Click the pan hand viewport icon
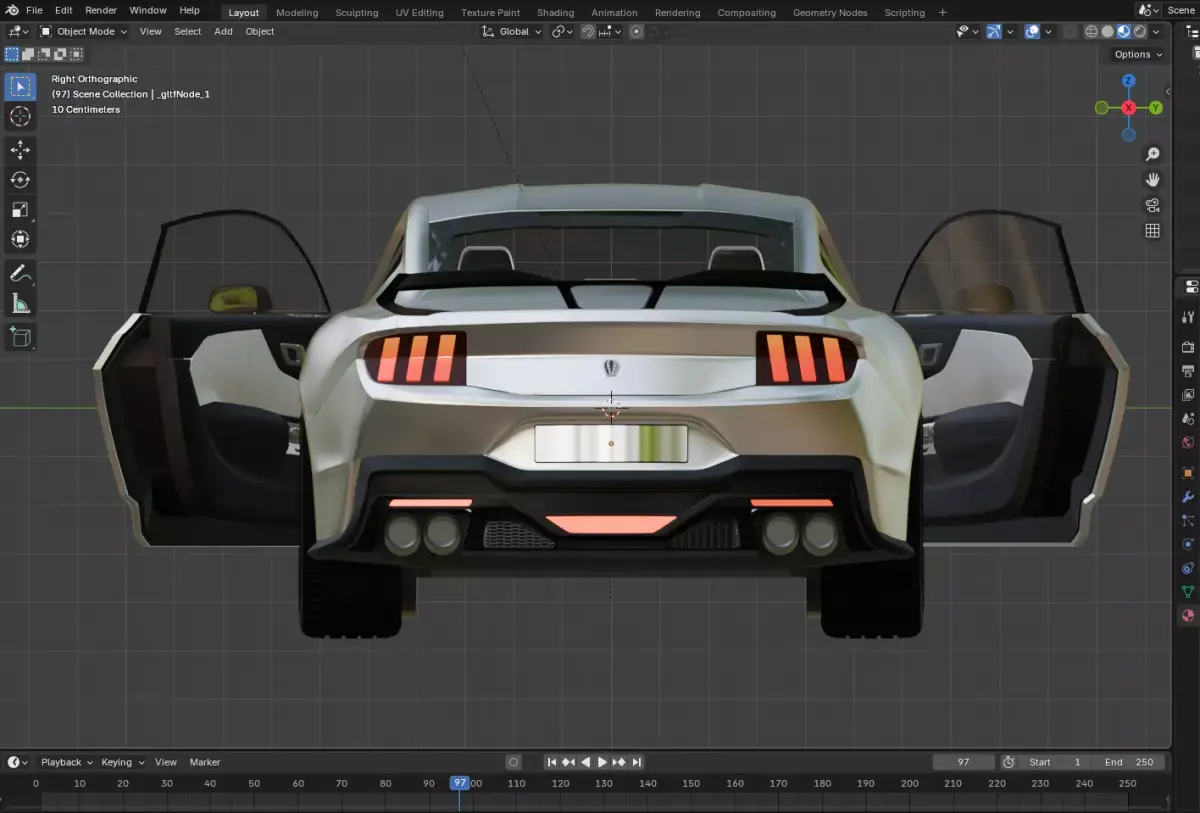 coord(1152,180)
